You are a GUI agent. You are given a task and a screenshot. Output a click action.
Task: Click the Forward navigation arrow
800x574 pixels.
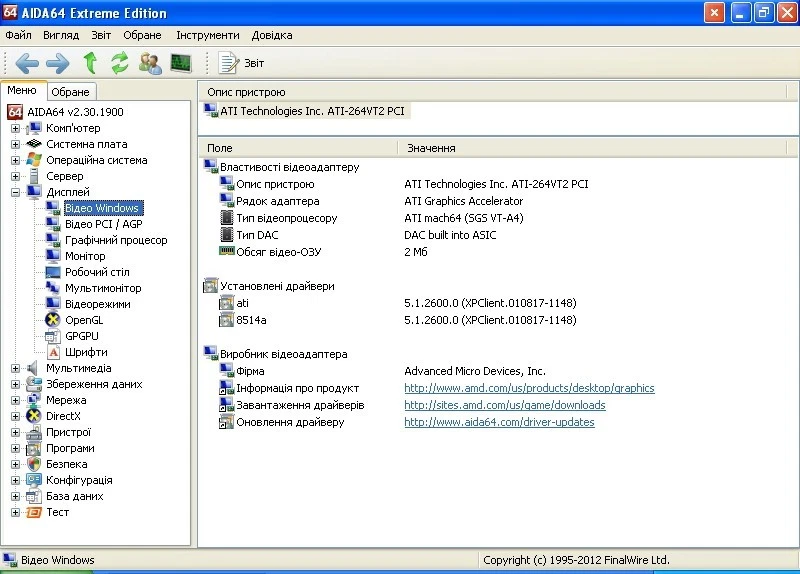57,63
